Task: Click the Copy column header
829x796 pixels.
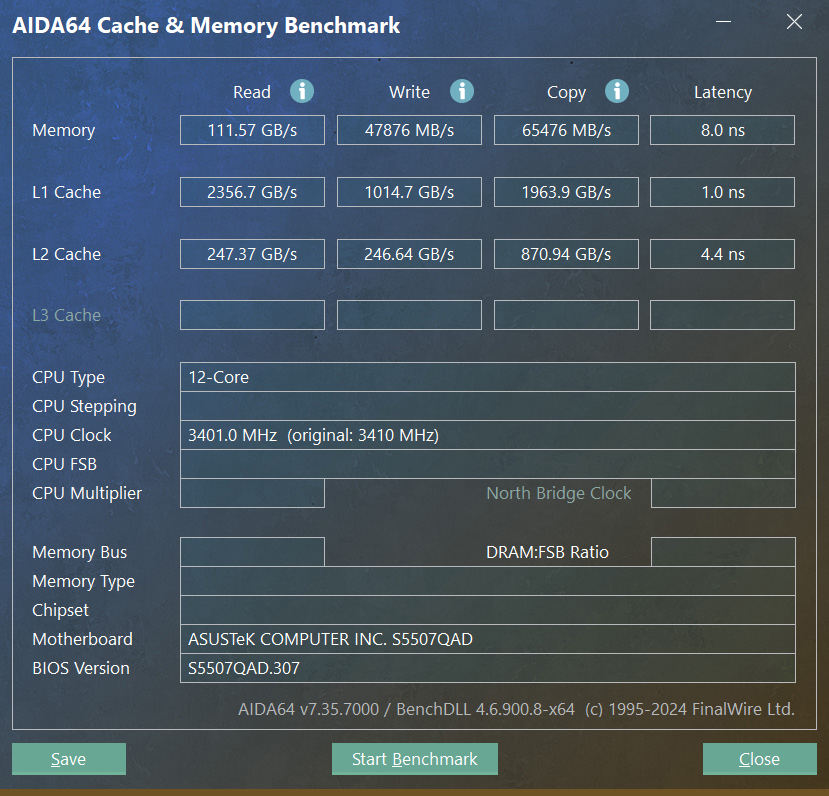Action: (566, 92)
